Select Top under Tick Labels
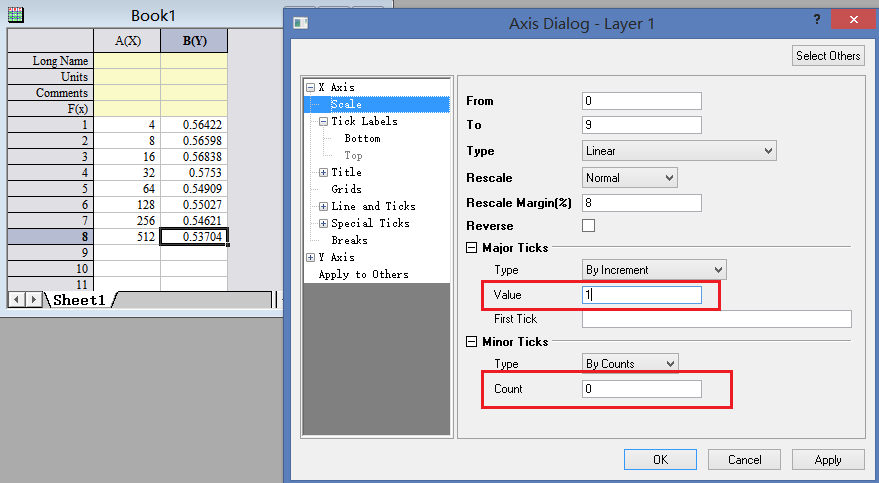The height and width of the screenshot is (483, 879). tap(353, 155)
